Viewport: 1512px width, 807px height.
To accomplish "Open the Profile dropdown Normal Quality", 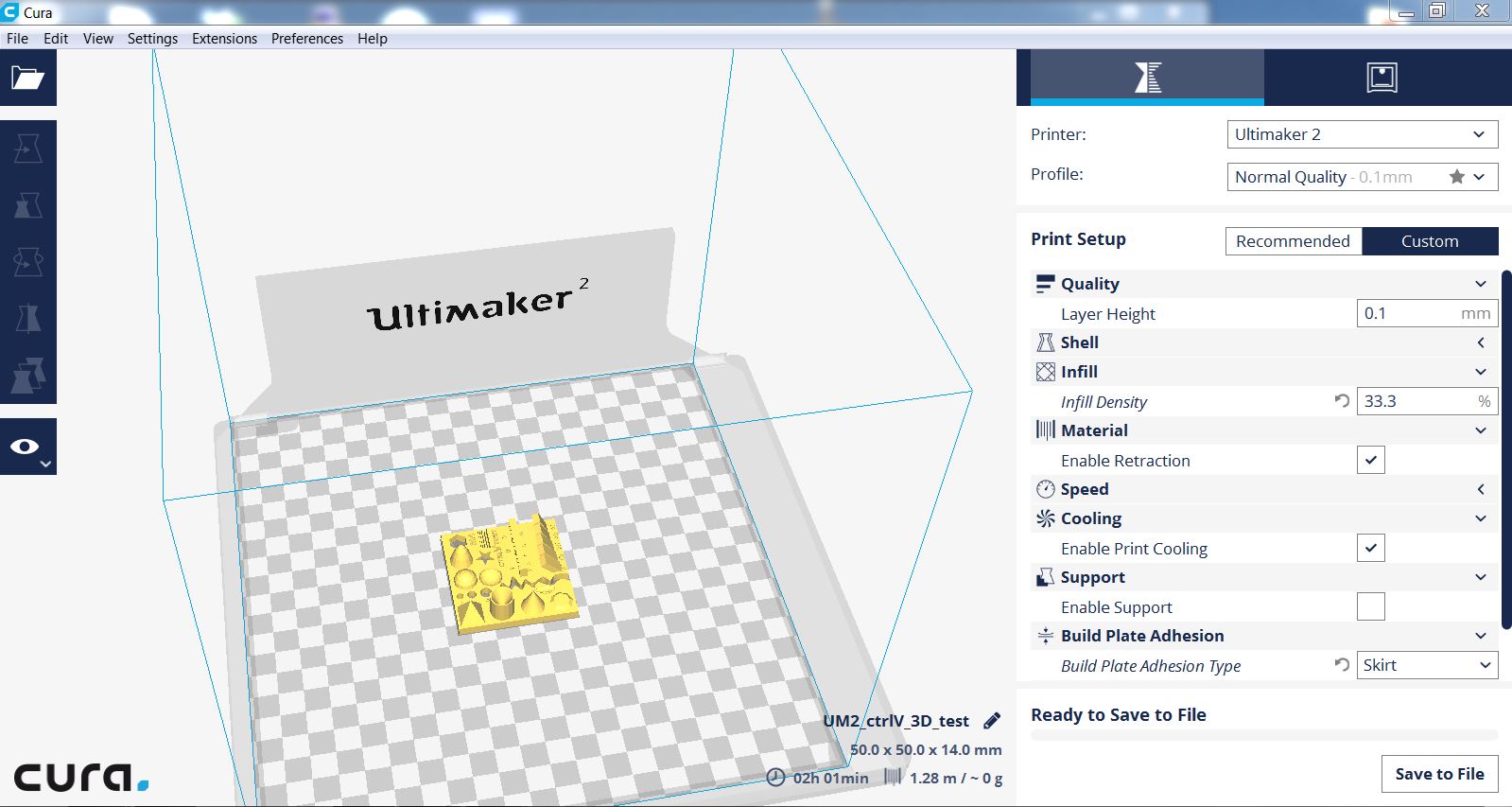I will [x=1362, y=177].
